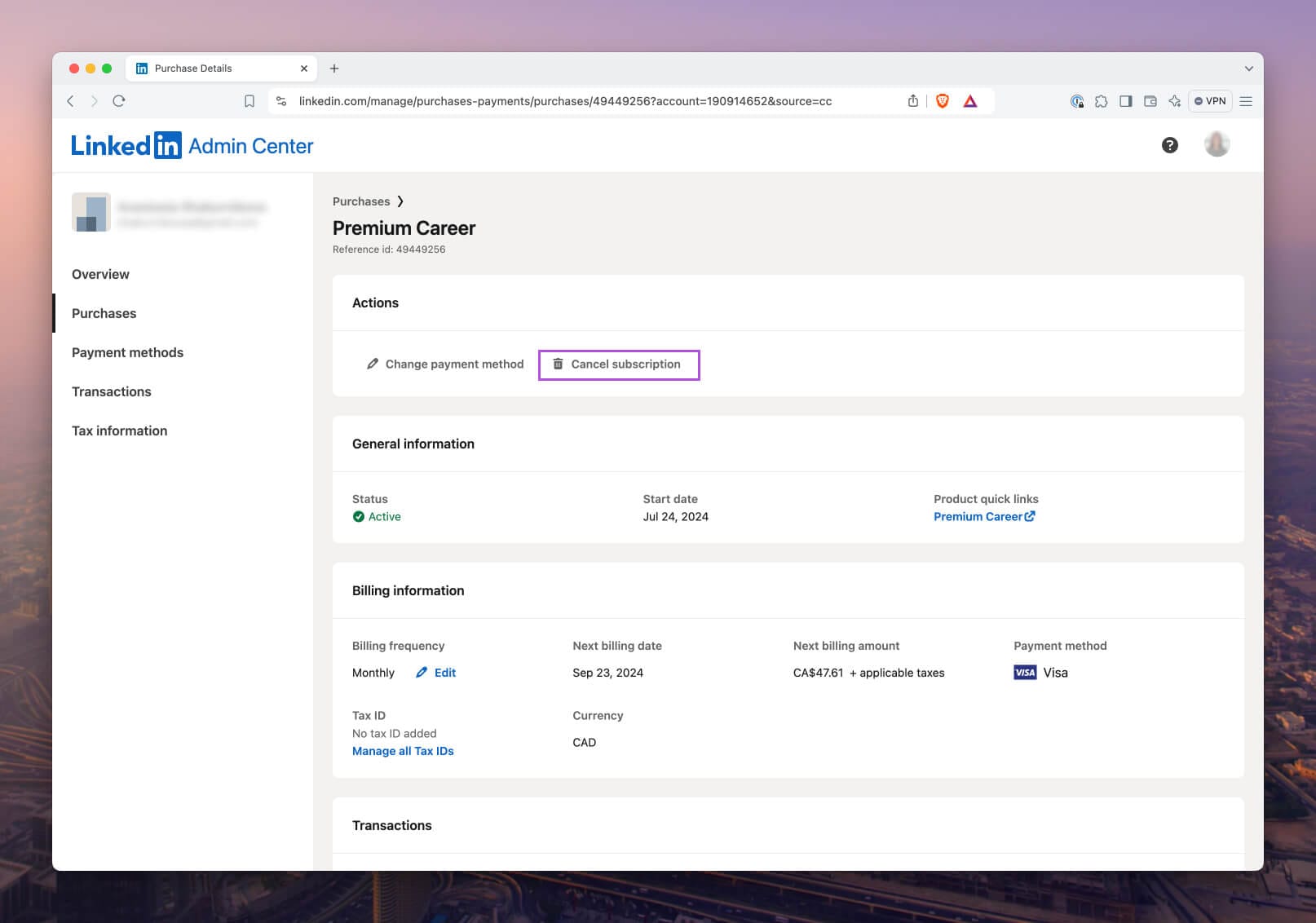Click the browser forward arrow
Image resolution: width=1316 pixels, height=923 pixels.
95,101
